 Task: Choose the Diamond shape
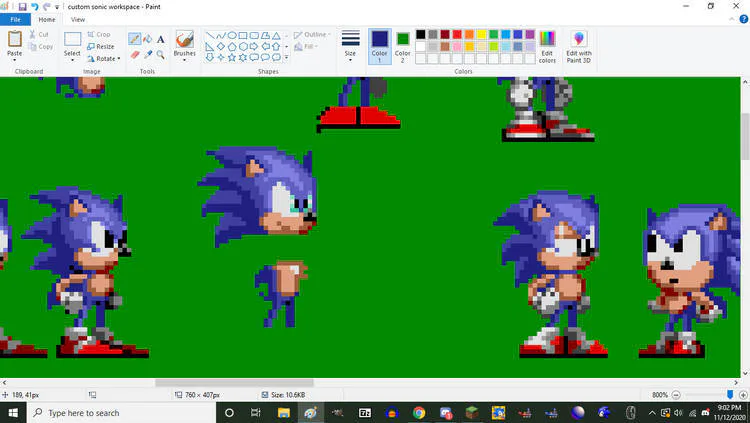[221, 46]
